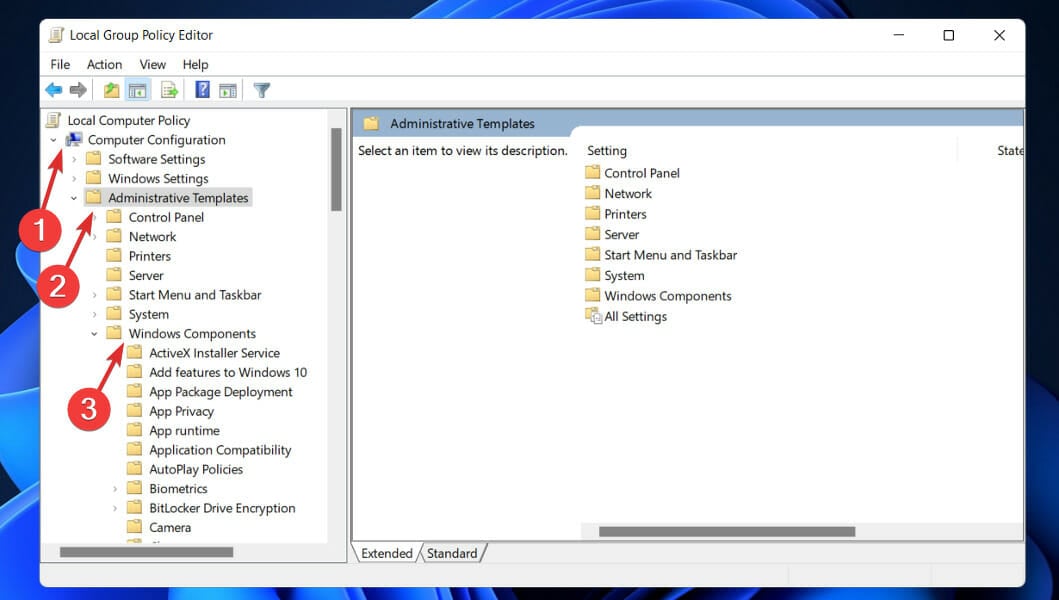The image size is (1059, 600).
Task: Click the Local Group Policy Editor title bar icon
Action: pyautogui.click(x=57, y=35)
